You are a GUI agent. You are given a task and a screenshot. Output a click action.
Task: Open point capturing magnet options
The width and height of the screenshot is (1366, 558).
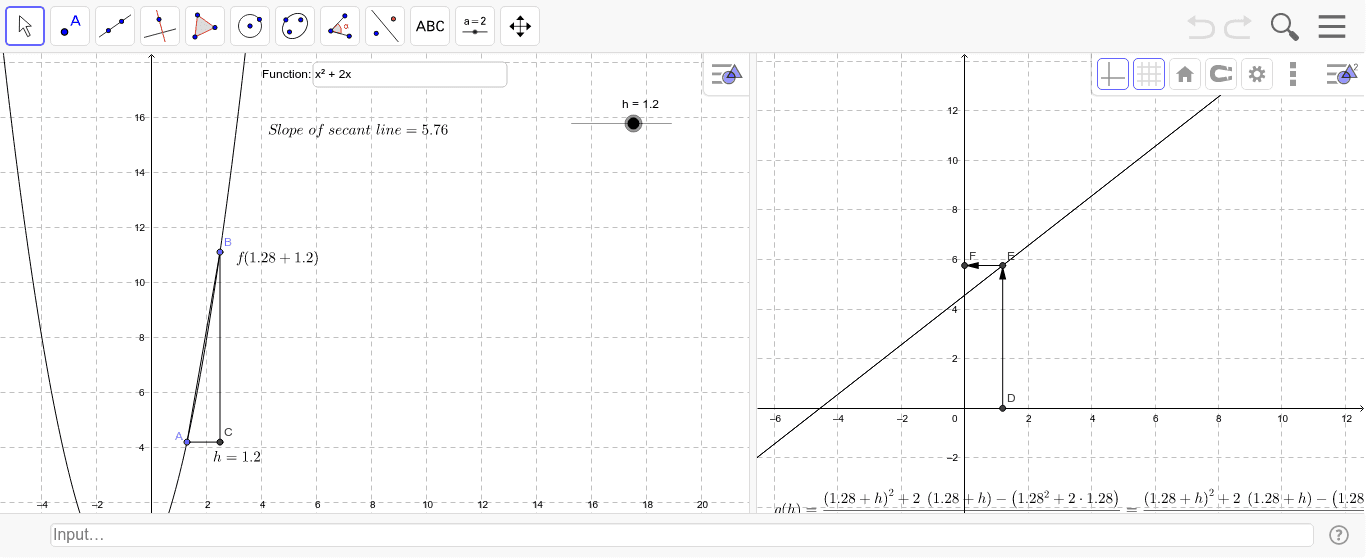[1221, 74]
